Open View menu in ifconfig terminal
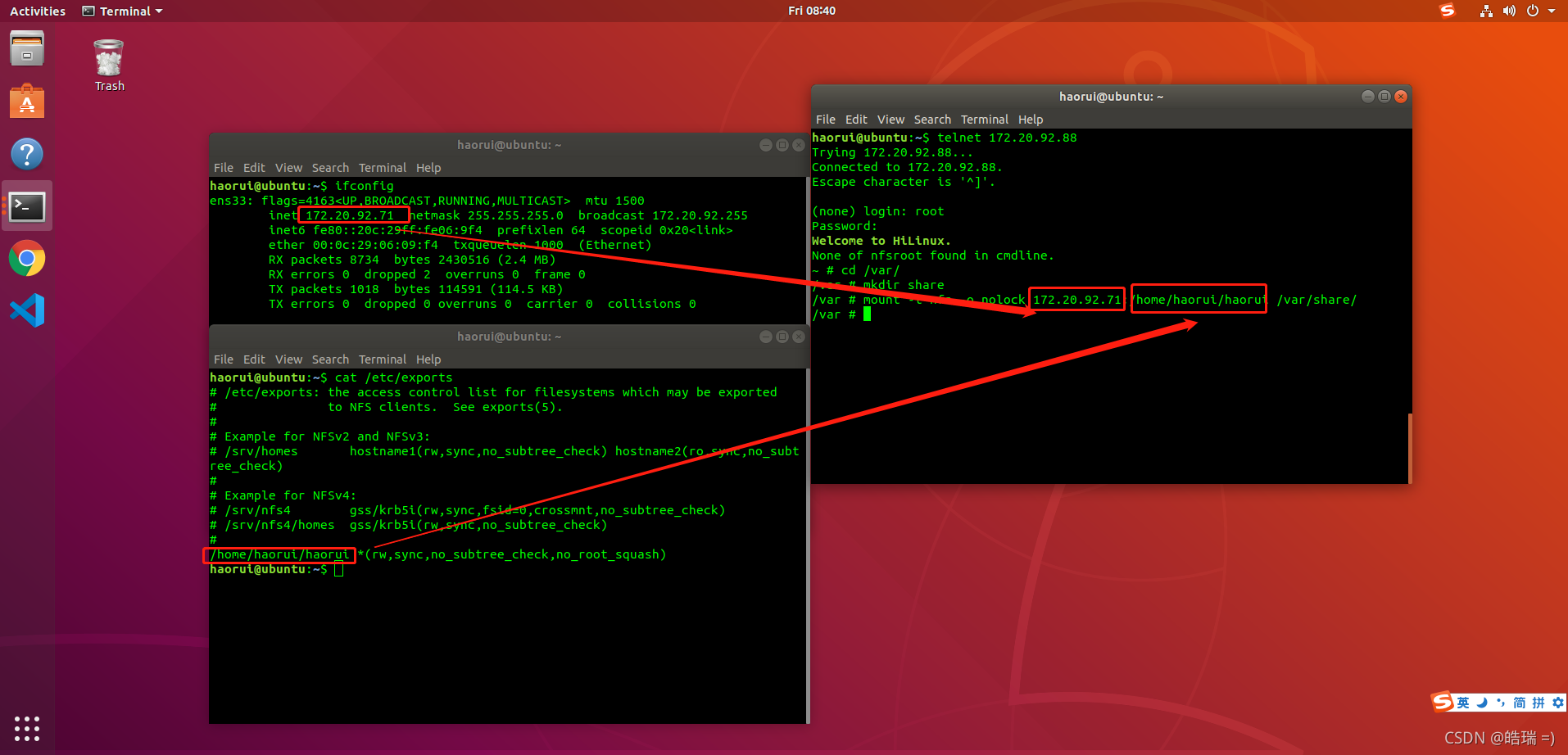1568x755 pixels. [x=288, y=168]
